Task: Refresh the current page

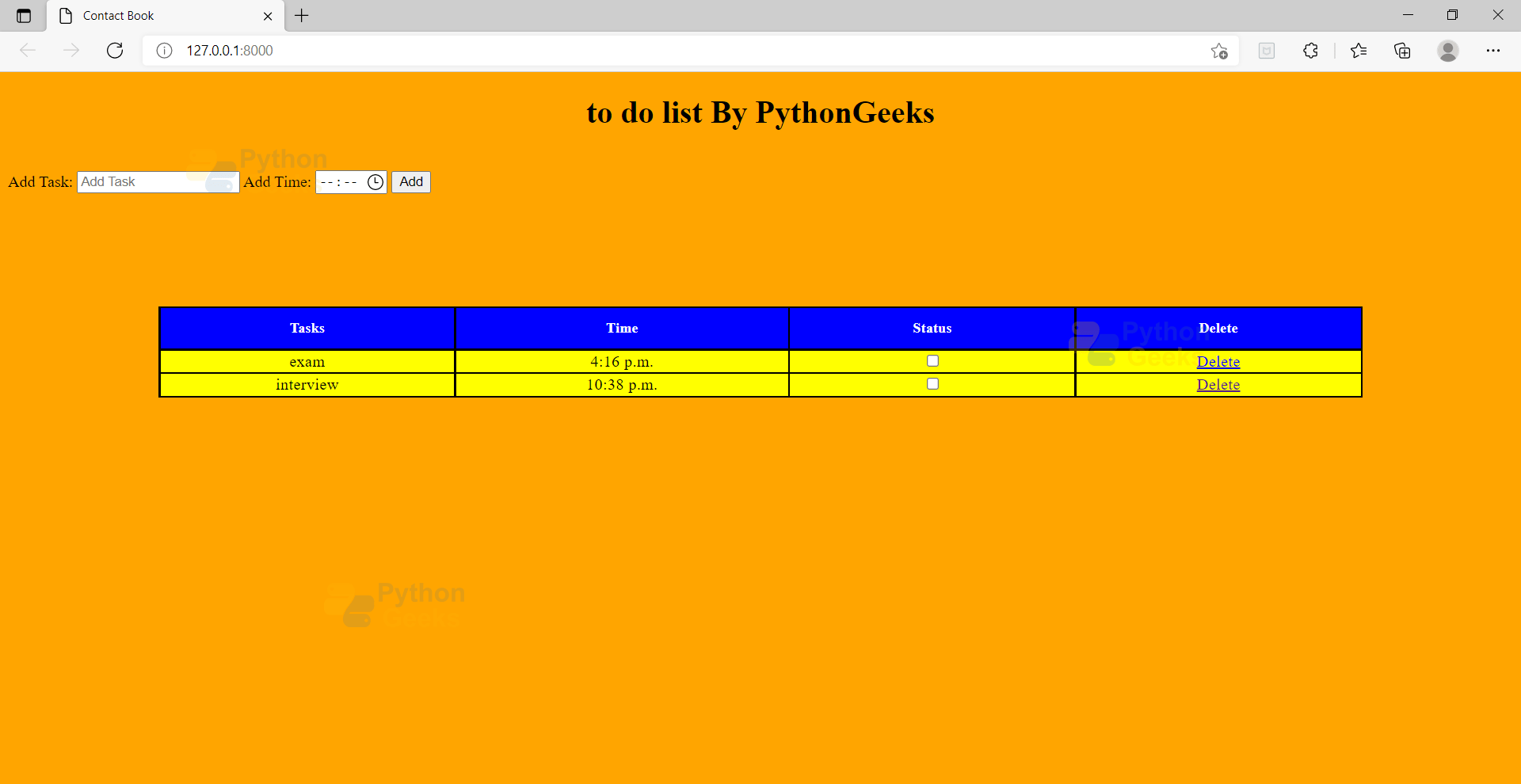Action: [x=115, y=50]
